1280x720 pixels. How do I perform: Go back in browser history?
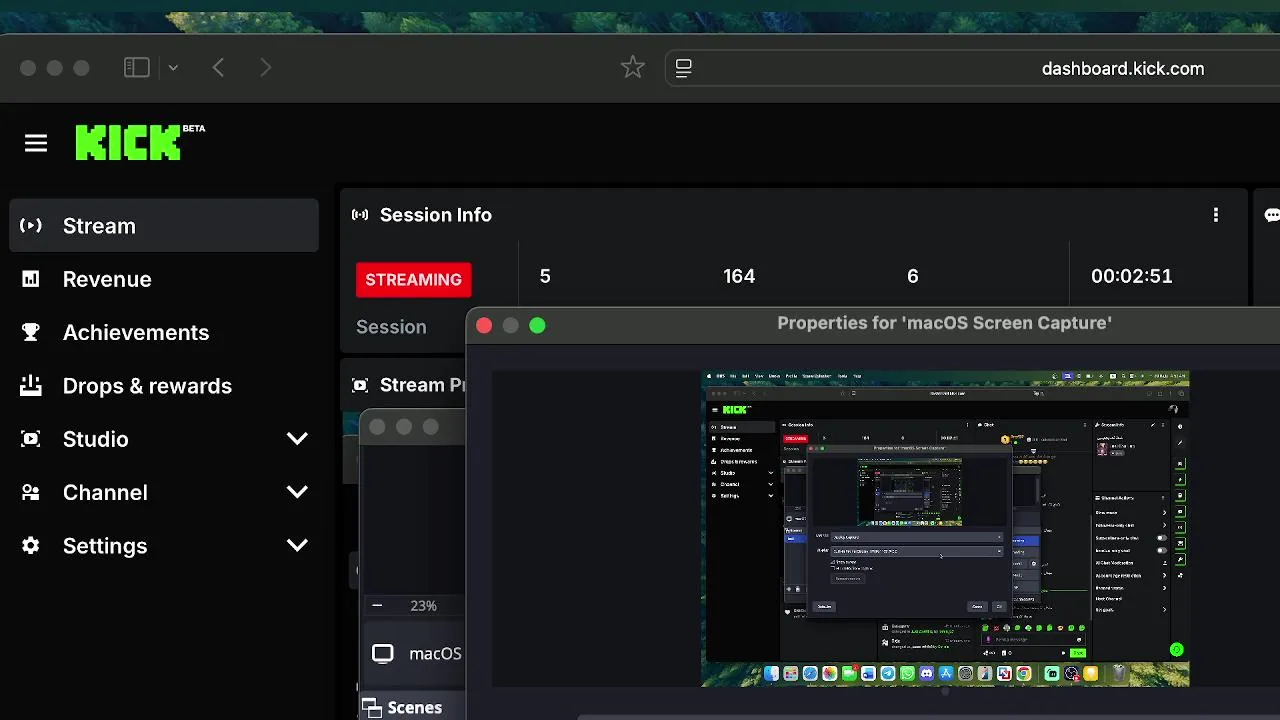(218, 67)
